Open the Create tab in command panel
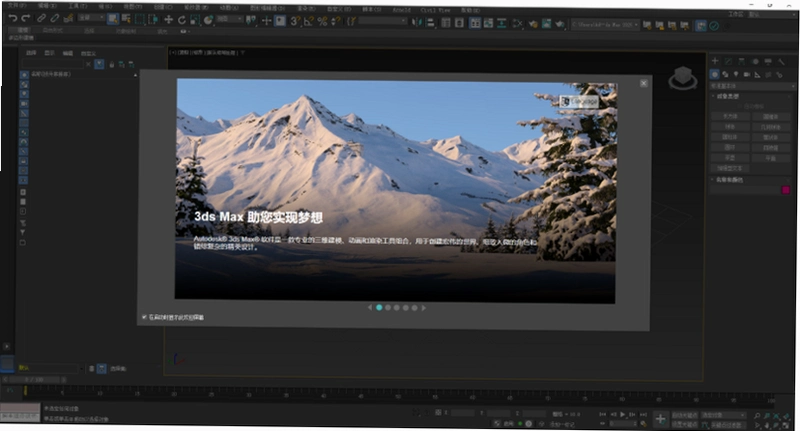This screenshot has height=431, width=800. (715, 61)
